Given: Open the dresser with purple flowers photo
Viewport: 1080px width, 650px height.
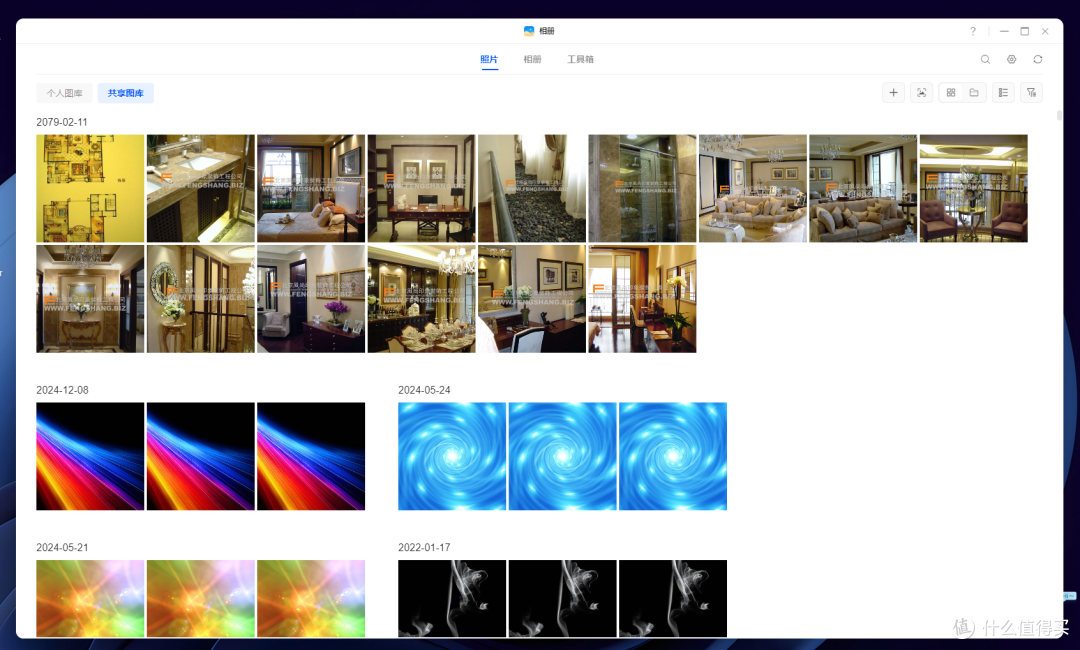Looking at the screenshot, I should point(311,299).
